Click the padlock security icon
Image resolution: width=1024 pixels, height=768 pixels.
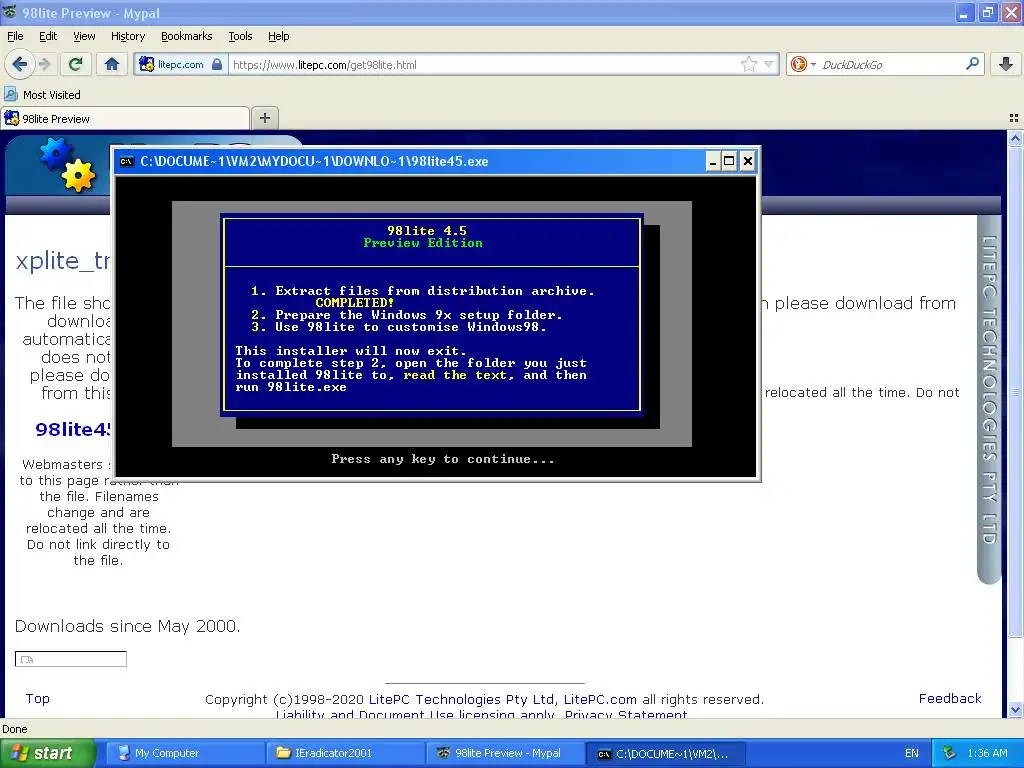coord(217,64)
